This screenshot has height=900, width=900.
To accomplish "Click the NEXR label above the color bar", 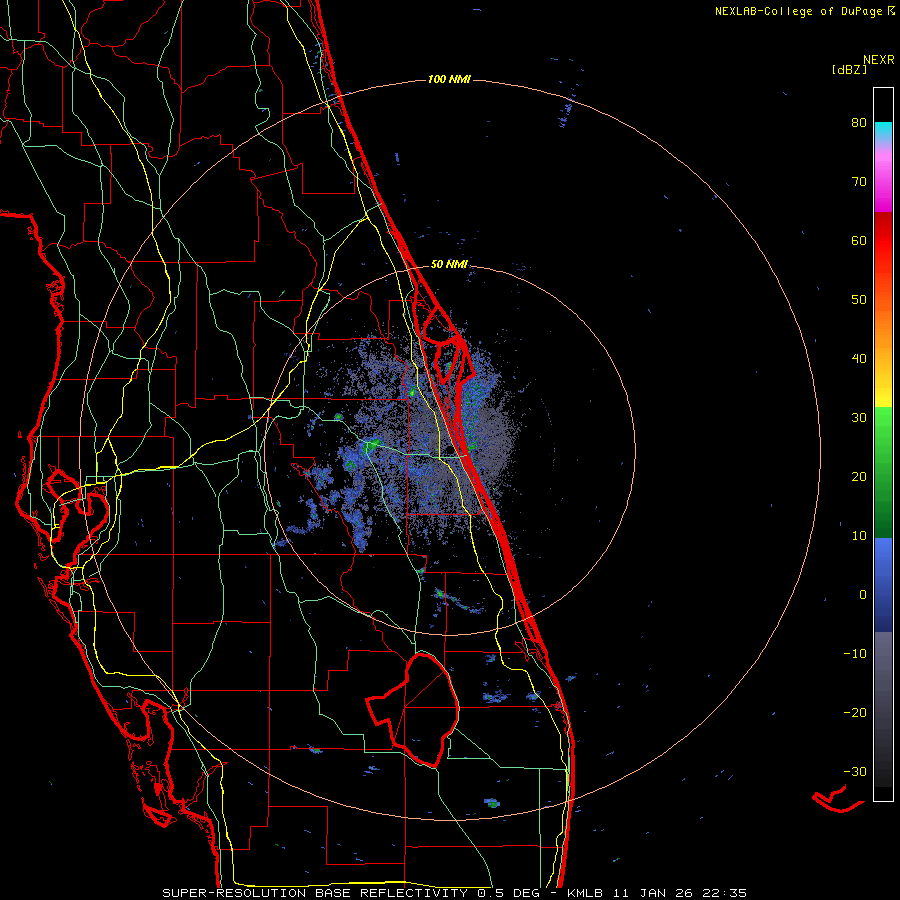I will click(878, 60).
